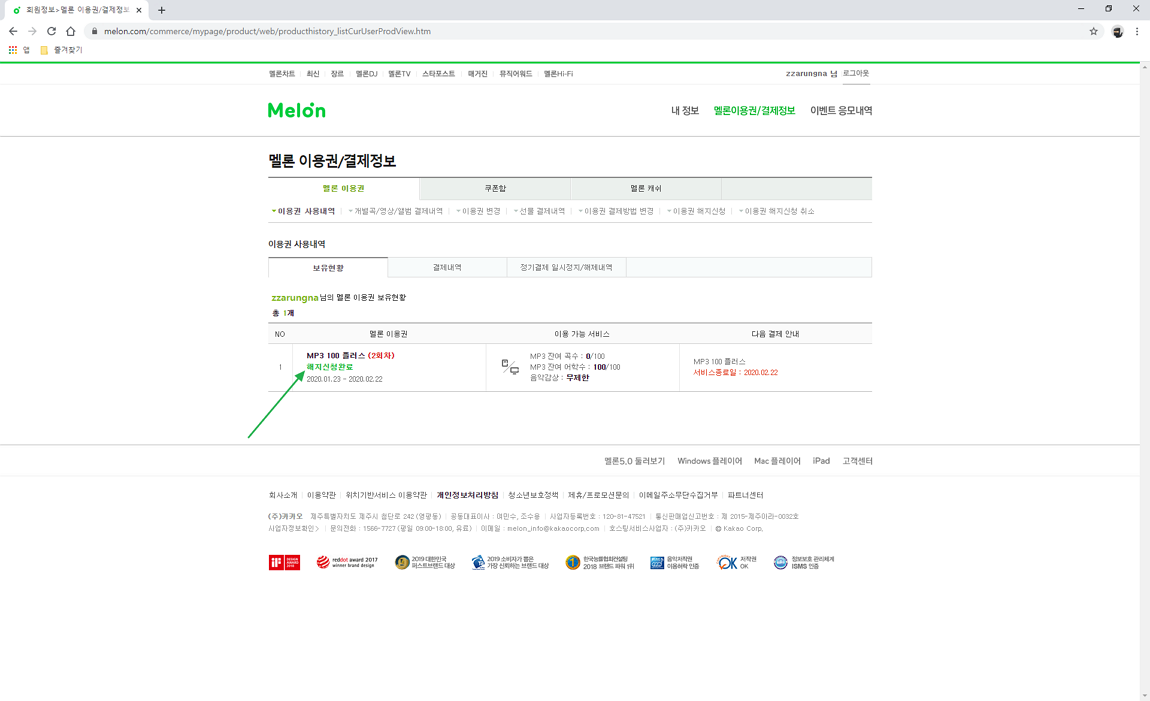Open 멜론차트 in the top navigation

tap(282, 74)
